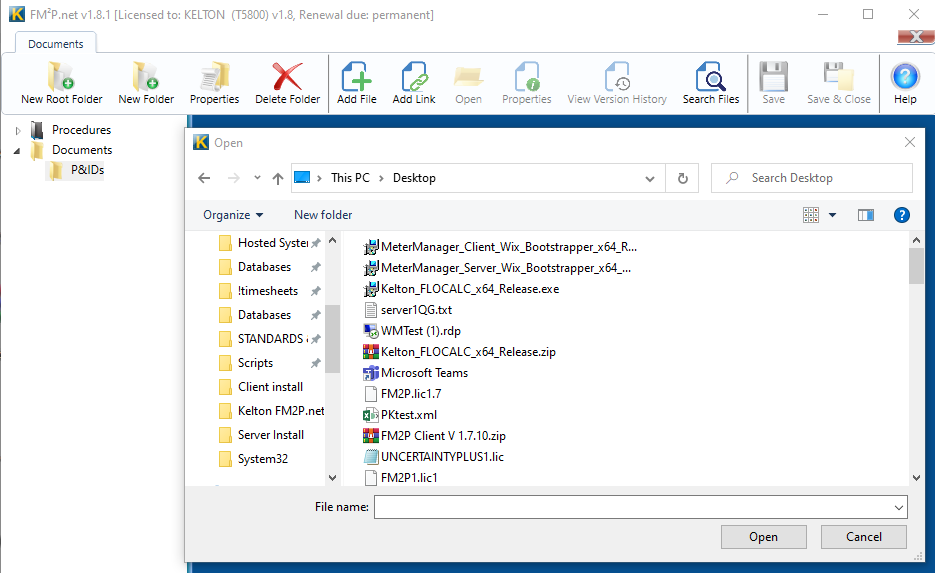Click the Save & Close icon
The height and width of the screenshot is (573, 935).
(x=838, y=77)
